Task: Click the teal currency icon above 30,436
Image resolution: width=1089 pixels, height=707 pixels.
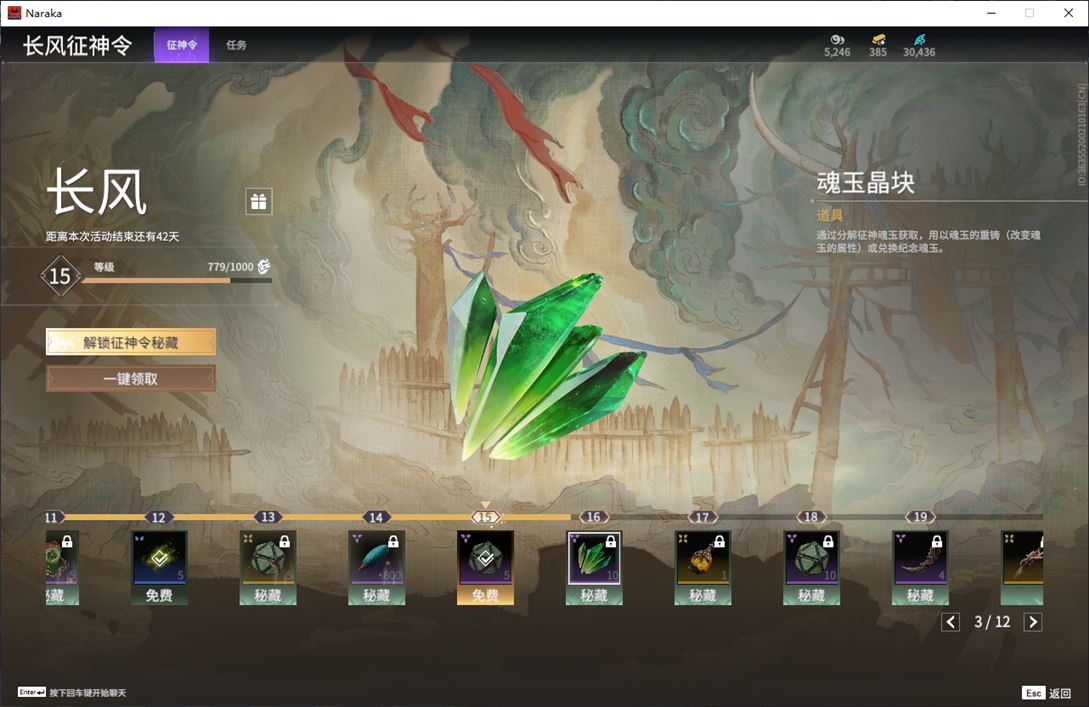Action: click(920, 40)
